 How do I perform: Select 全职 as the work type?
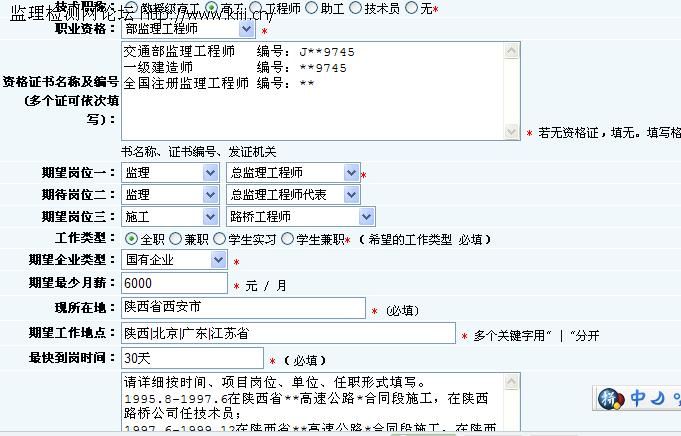coord(131,239)
